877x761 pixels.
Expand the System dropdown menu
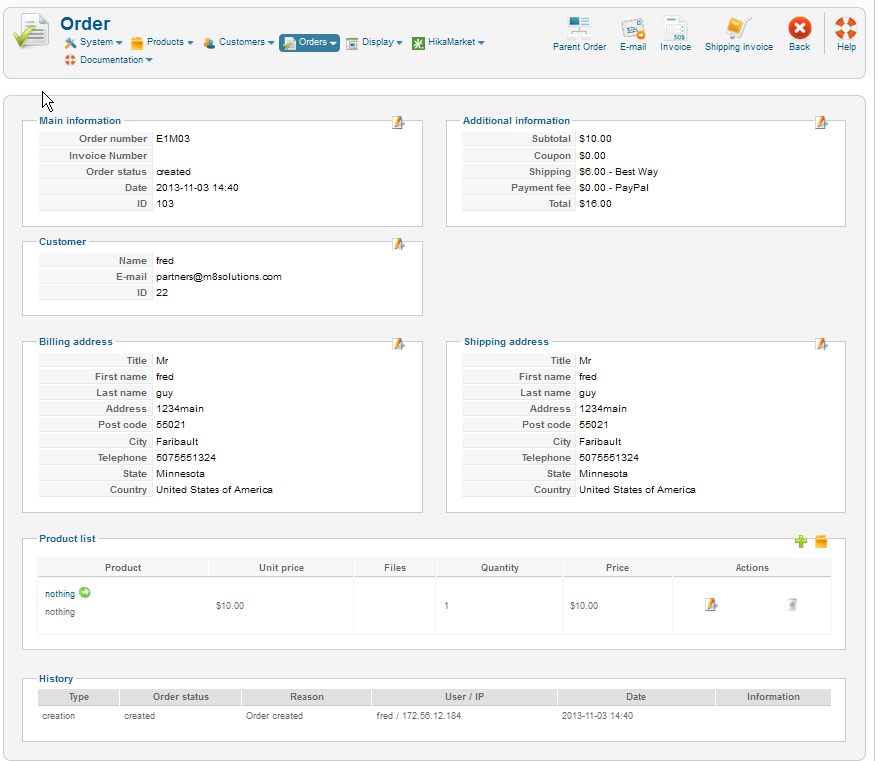click(94, 43)
